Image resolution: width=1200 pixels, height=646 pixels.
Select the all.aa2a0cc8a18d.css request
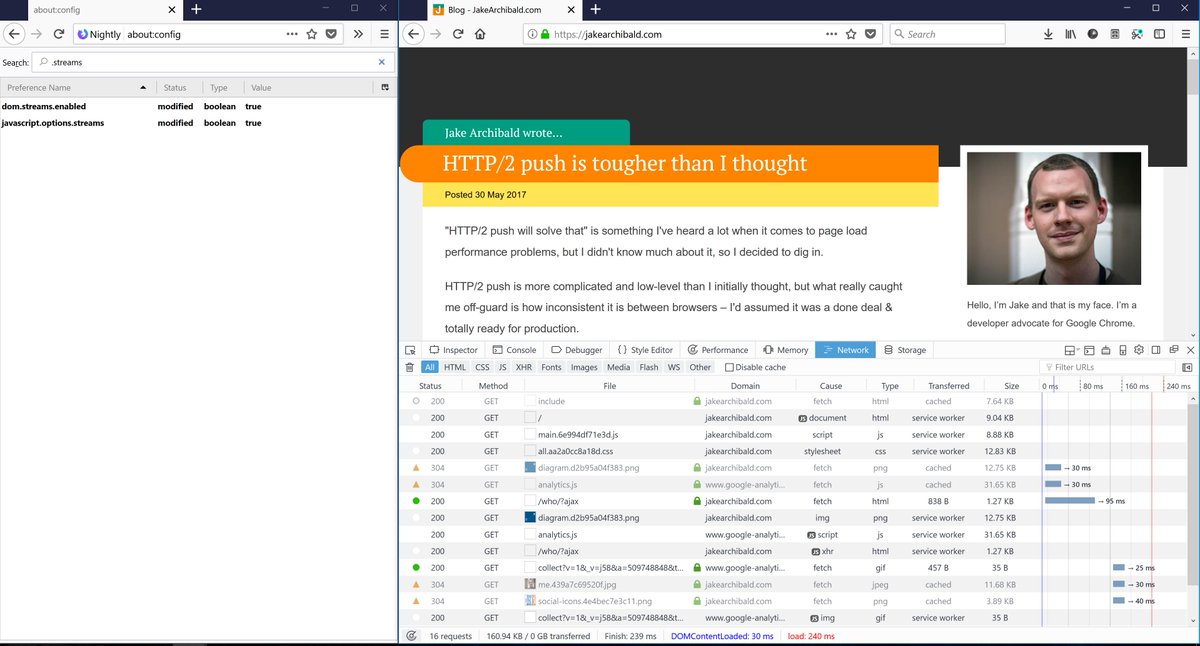pyautogui.click(x=794, y=451)
